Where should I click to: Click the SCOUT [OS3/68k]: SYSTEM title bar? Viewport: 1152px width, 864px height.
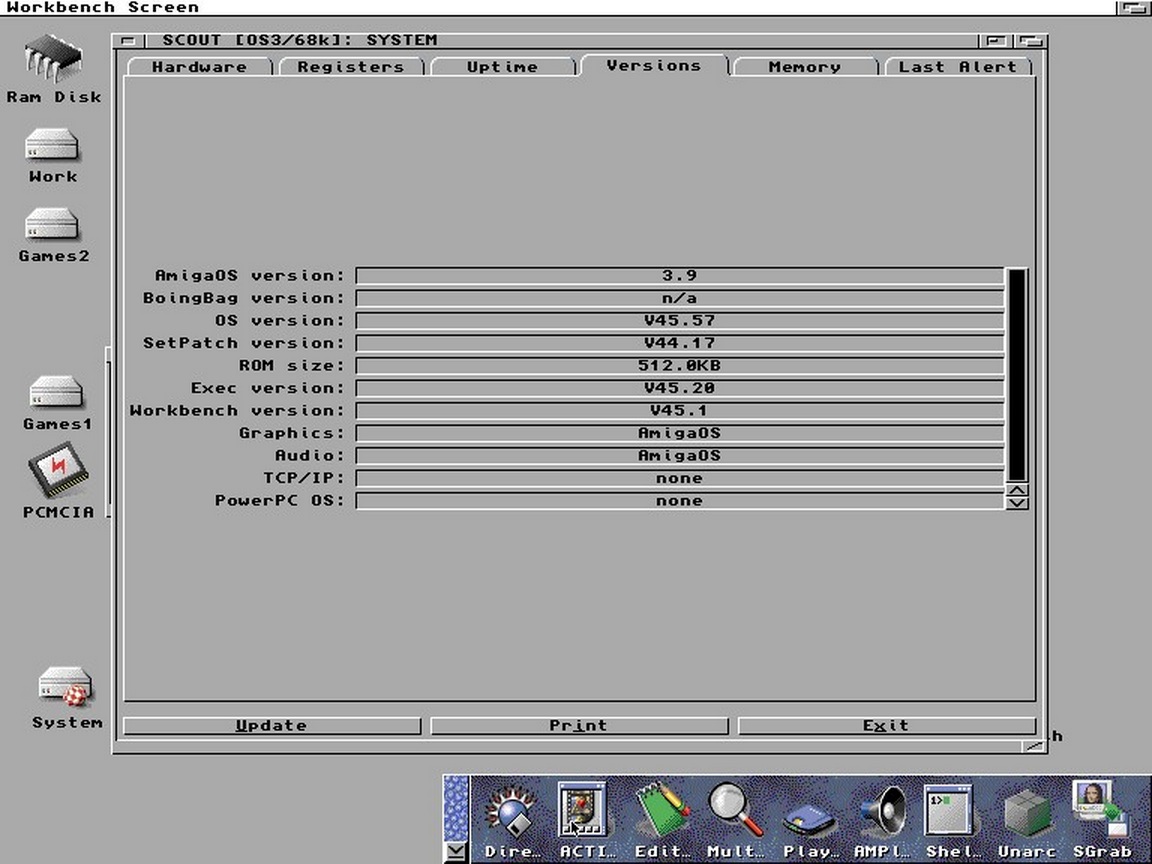pyautogui.click(x=561, y=40)
